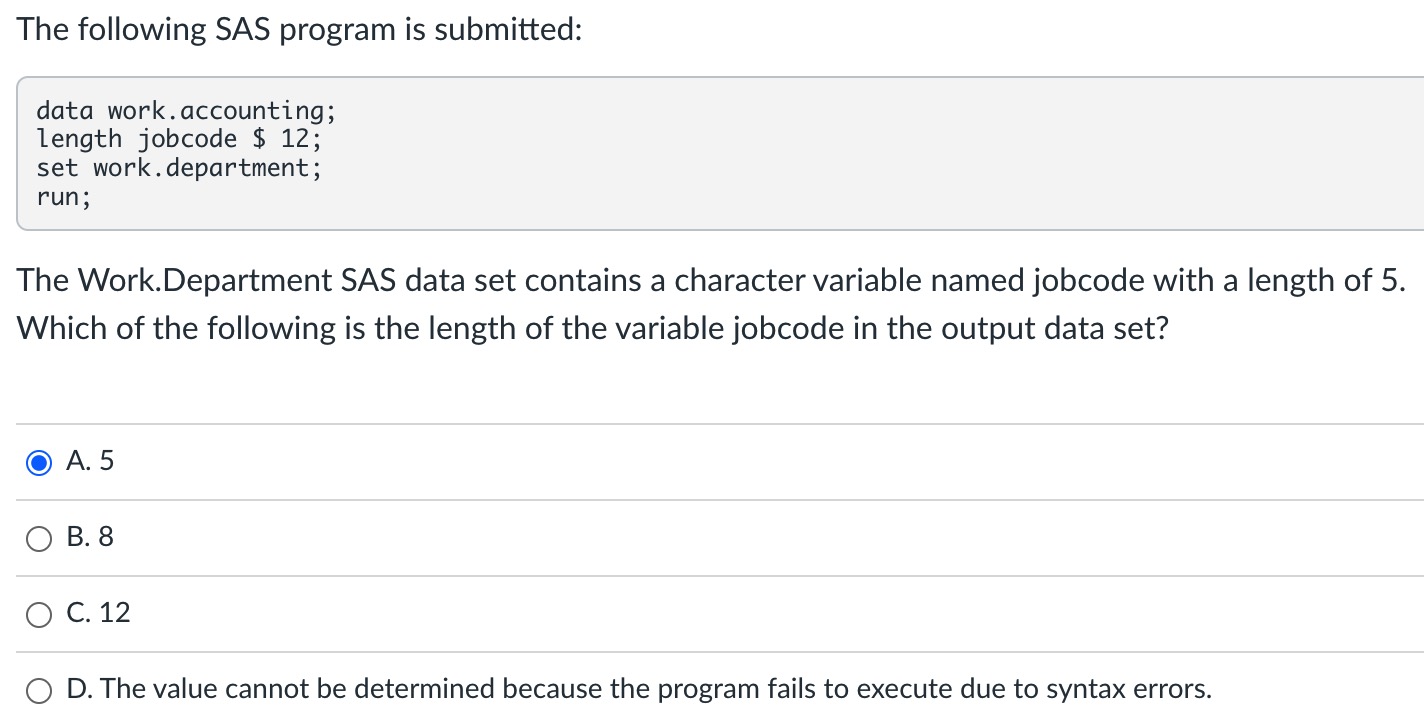Click the 'B. 8' answer label text
Viewport: 1424px width, 718px height.
point(90,538)
